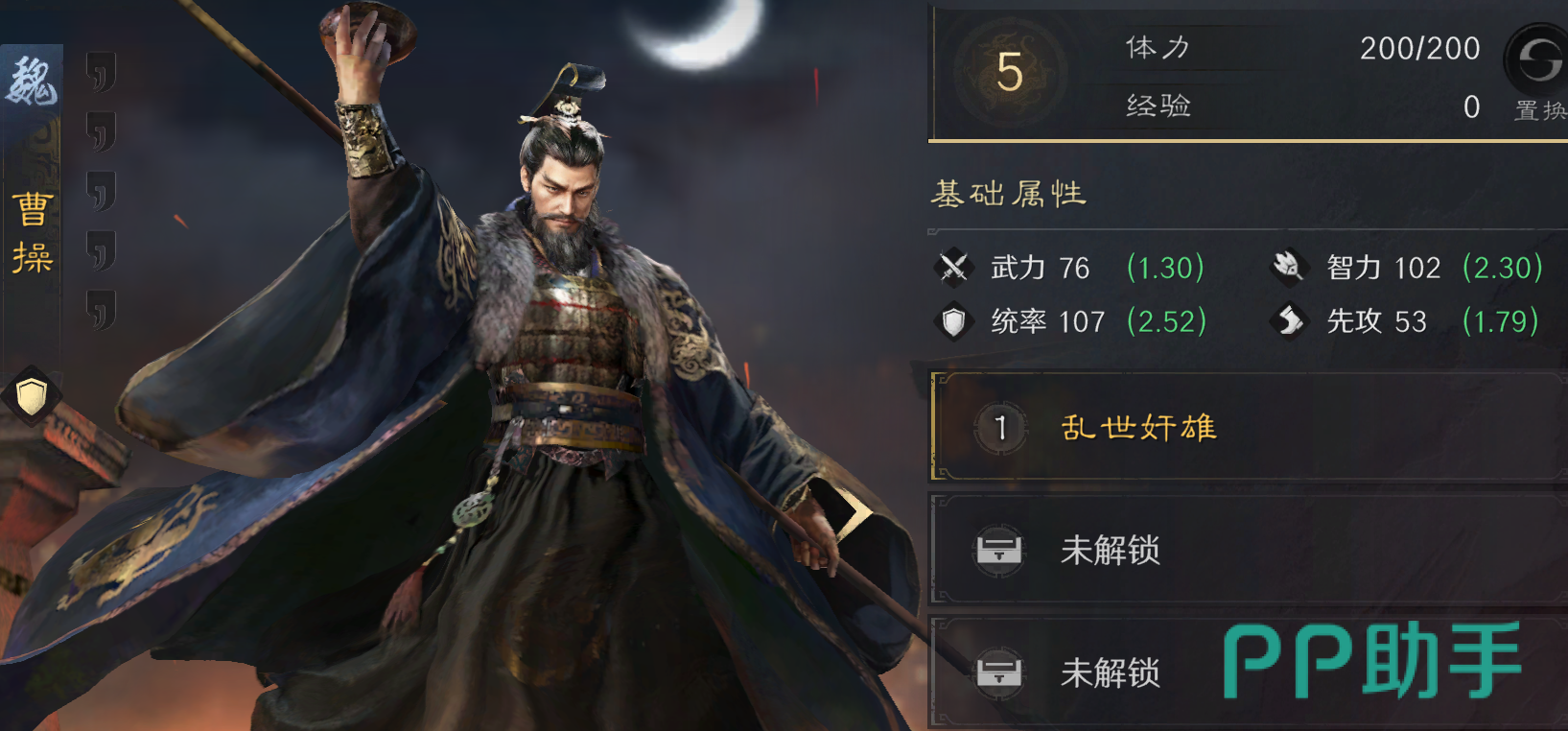Click the 曹操 name label
This screenshot has height=731, width=1568.
32,233
